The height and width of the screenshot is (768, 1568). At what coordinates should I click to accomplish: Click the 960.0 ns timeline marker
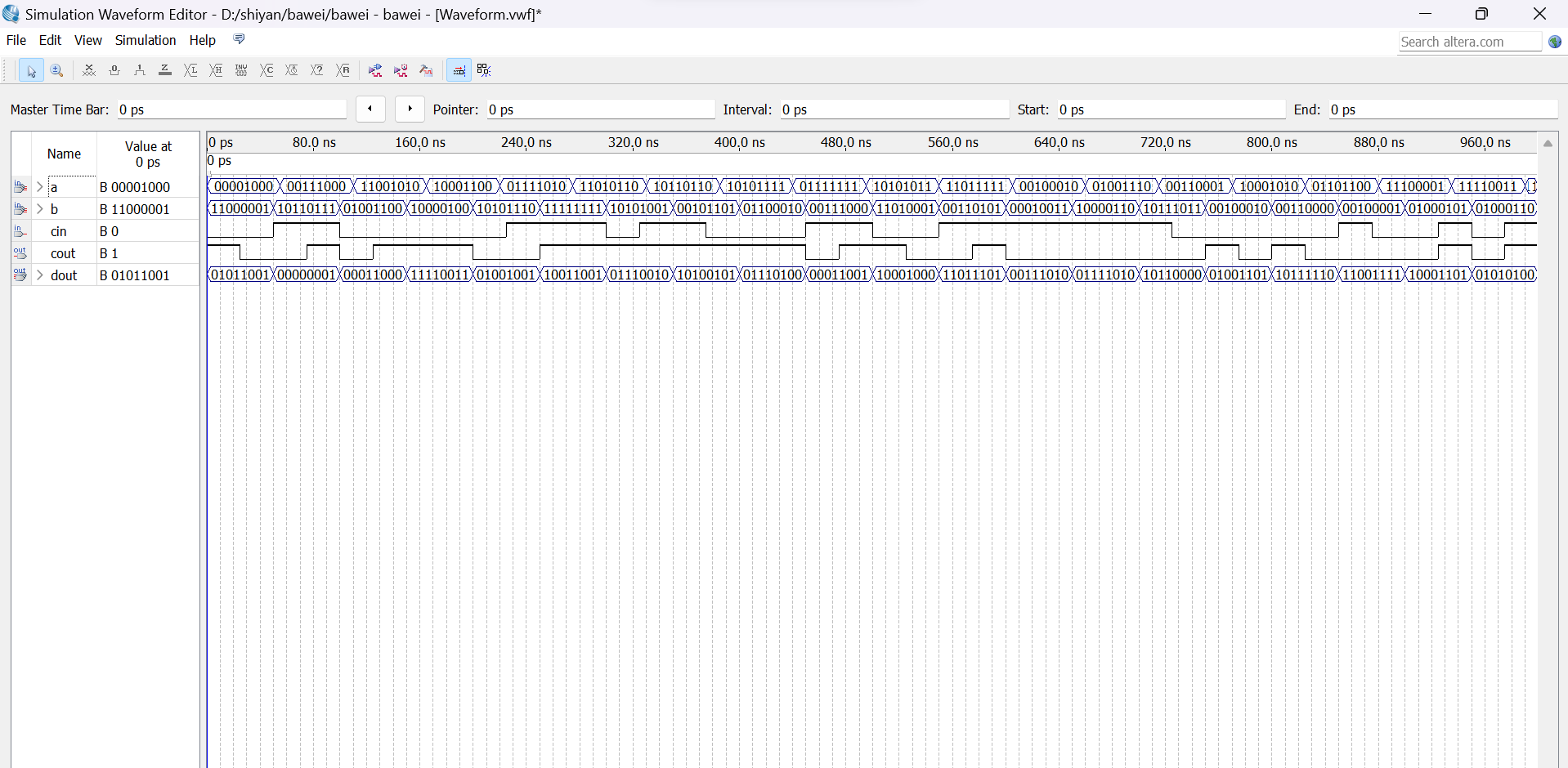pyautogui.click(x=1485, y=142)
